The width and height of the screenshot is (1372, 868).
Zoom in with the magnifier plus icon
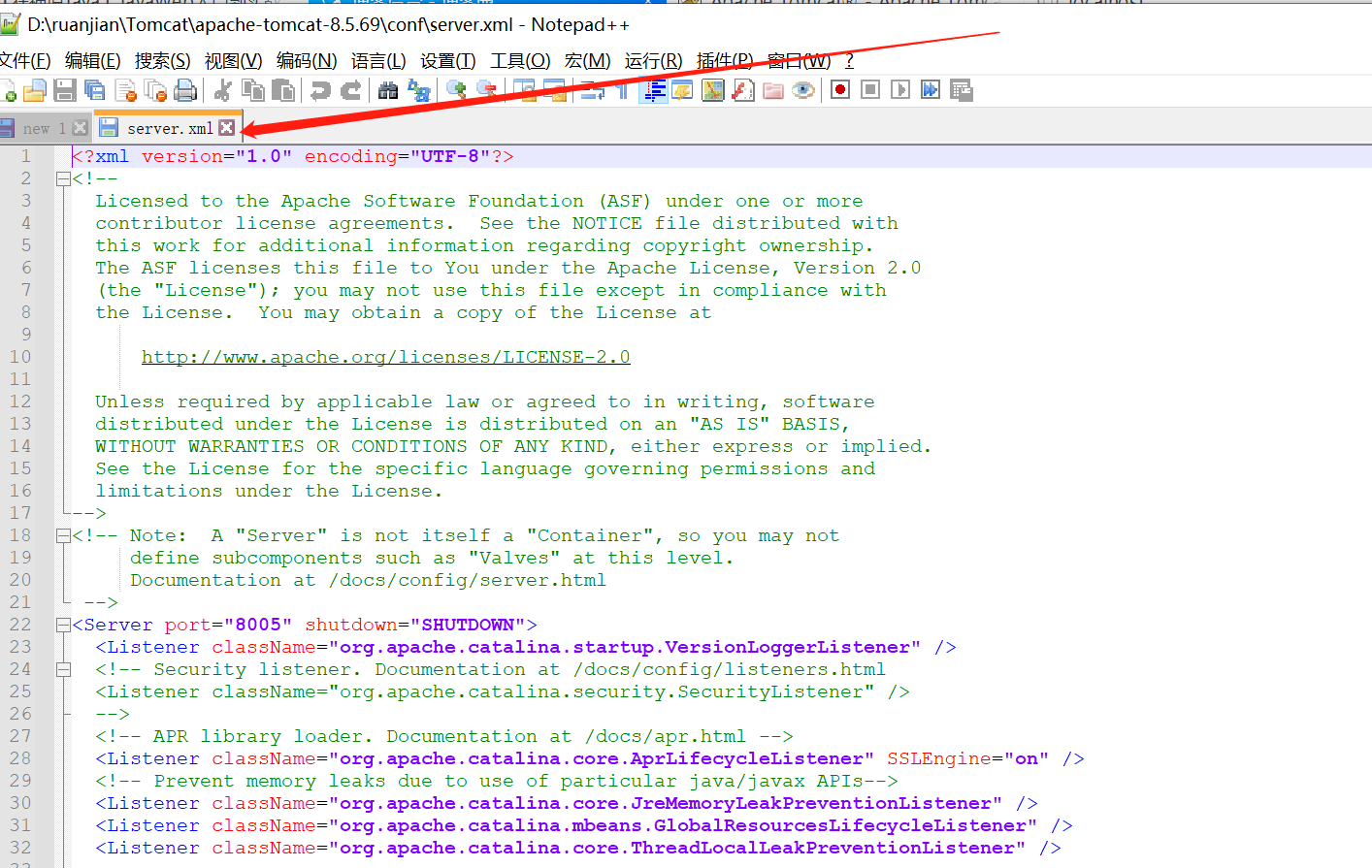pos(456,90)
